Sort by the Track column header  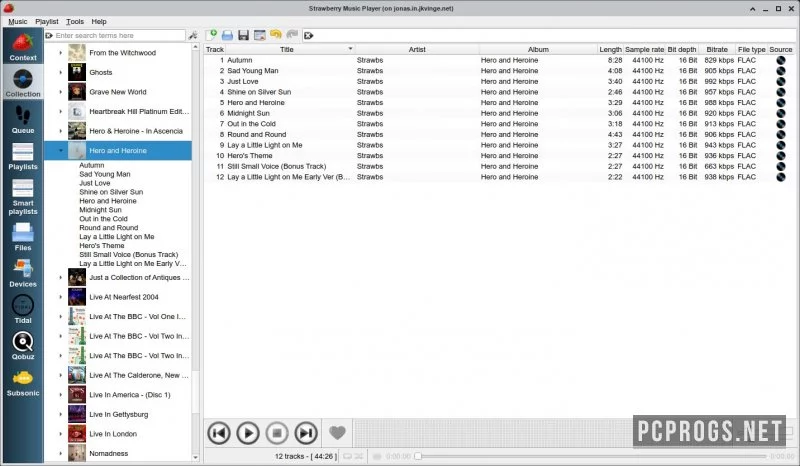click(215, 50)
